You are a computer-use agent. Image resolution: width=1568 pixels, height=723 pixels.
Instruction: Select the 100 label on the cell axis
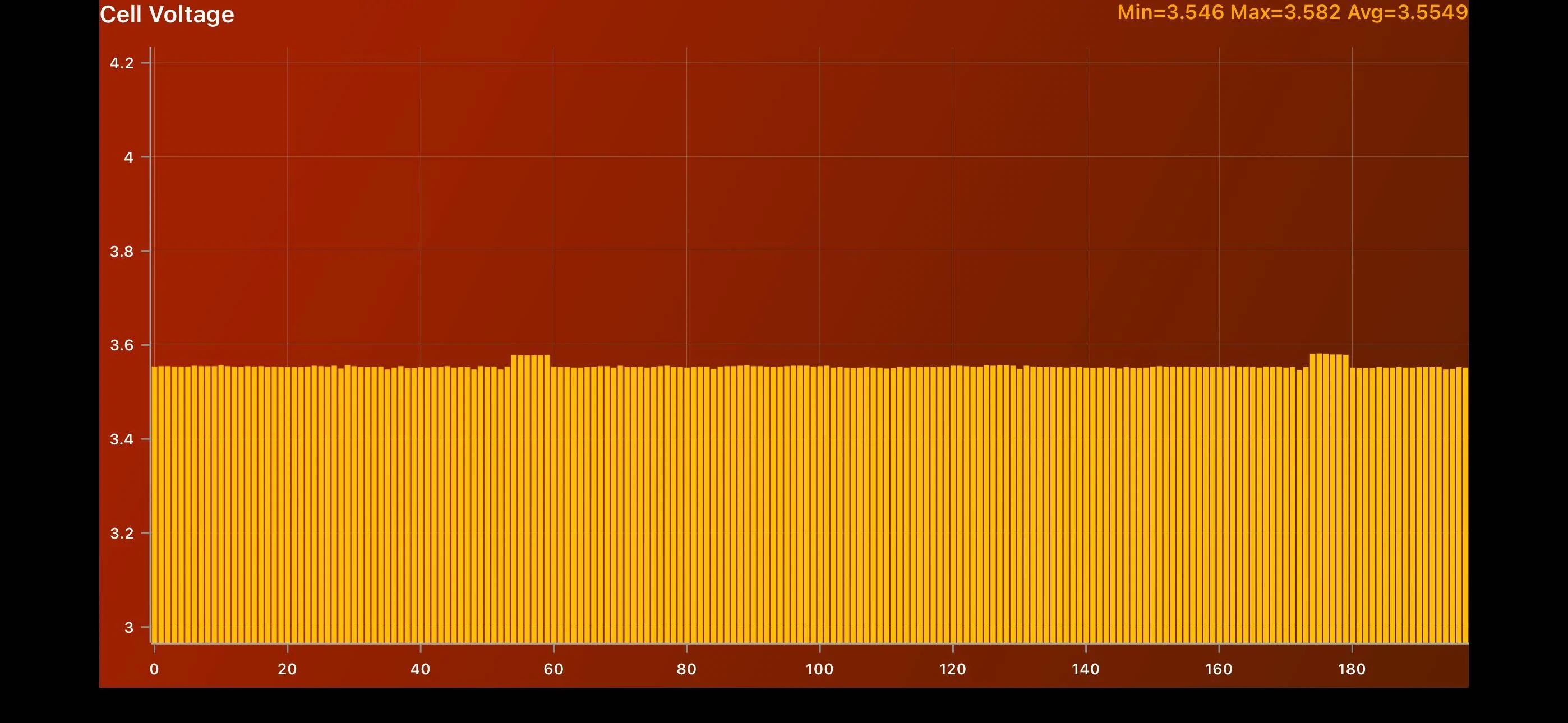tap(819, 669)
